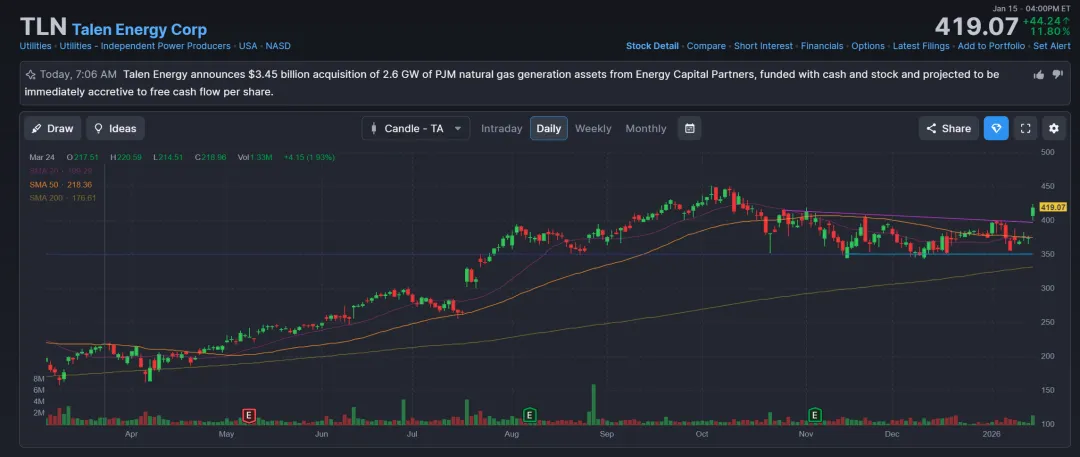This screenshot has width=1080, height=457.
Task: Click Add to Portfolio
Action: [992, 46]
